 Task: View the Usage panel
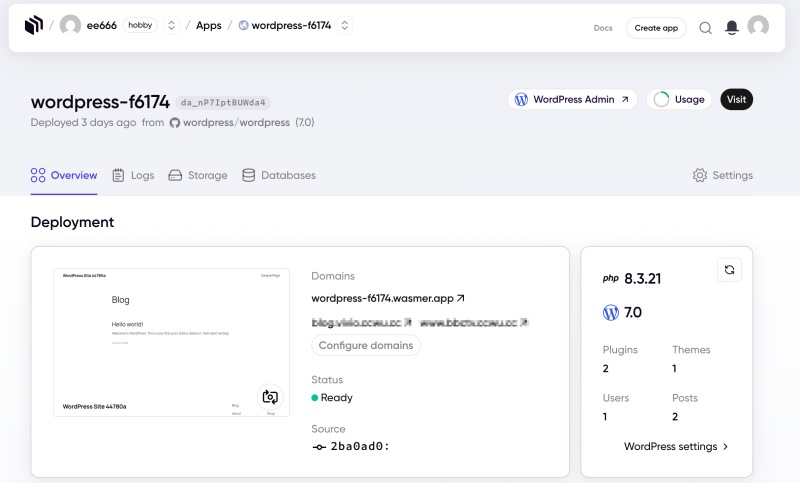(x=679, y=99)
